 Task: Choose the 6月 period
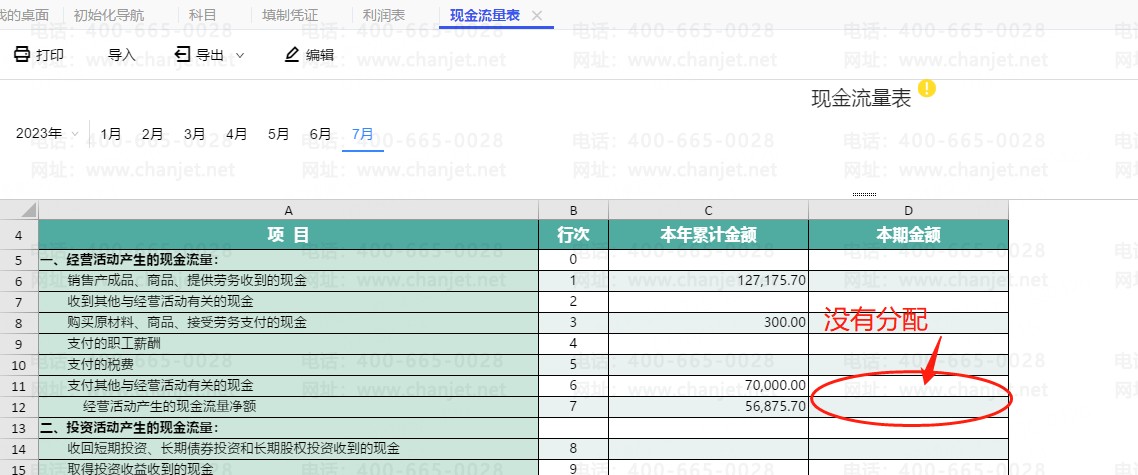coord(321,134)
